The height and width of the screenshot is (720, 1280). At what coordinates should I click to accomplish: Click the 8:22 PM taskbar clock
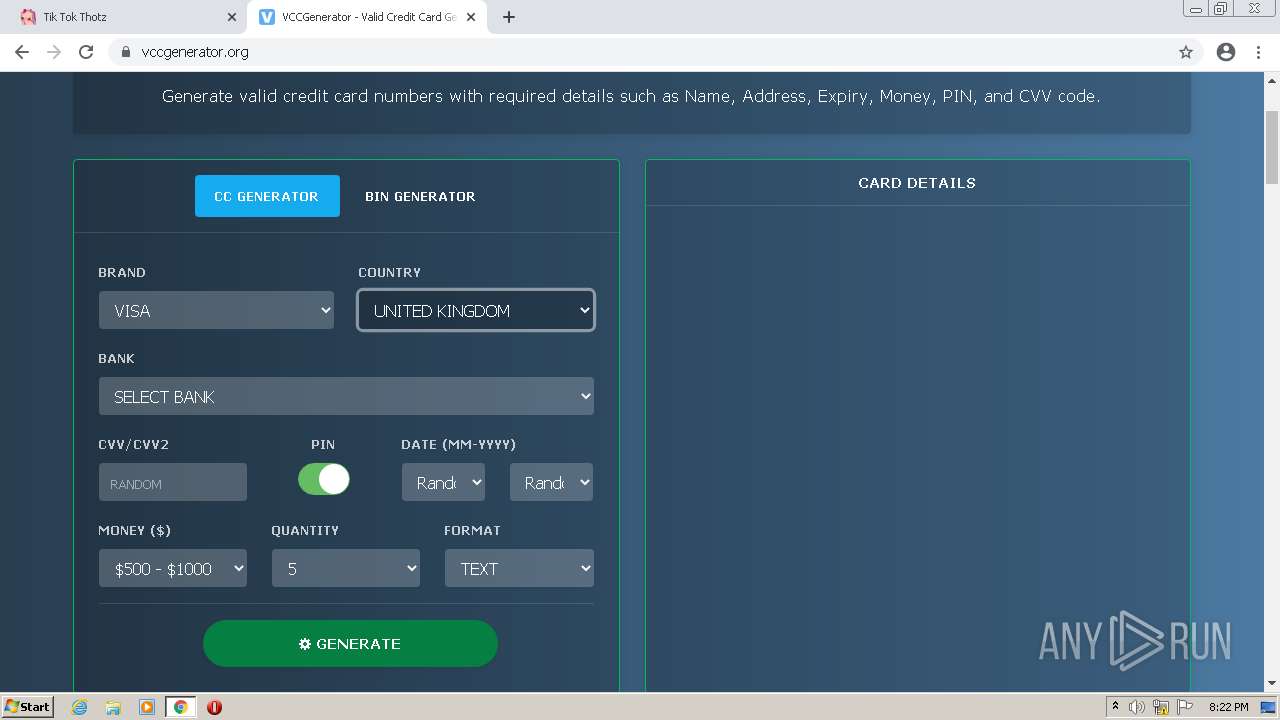(1228, 707)
